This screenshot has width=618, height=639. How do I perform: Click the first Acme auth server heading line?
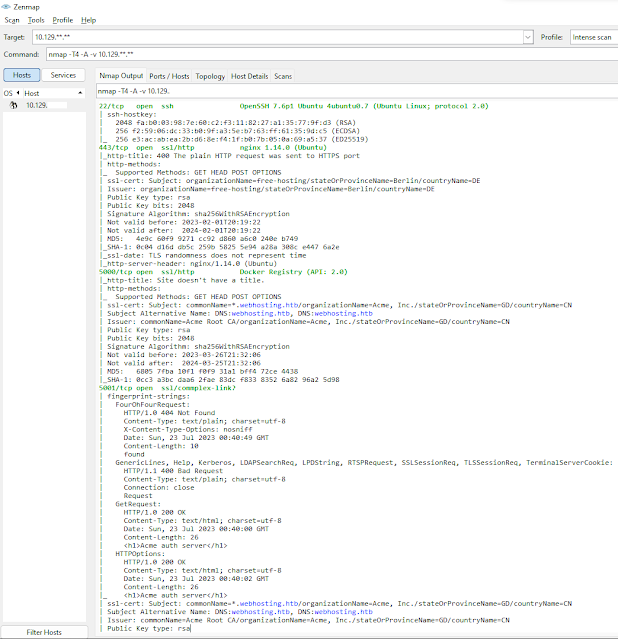[176, 545]
